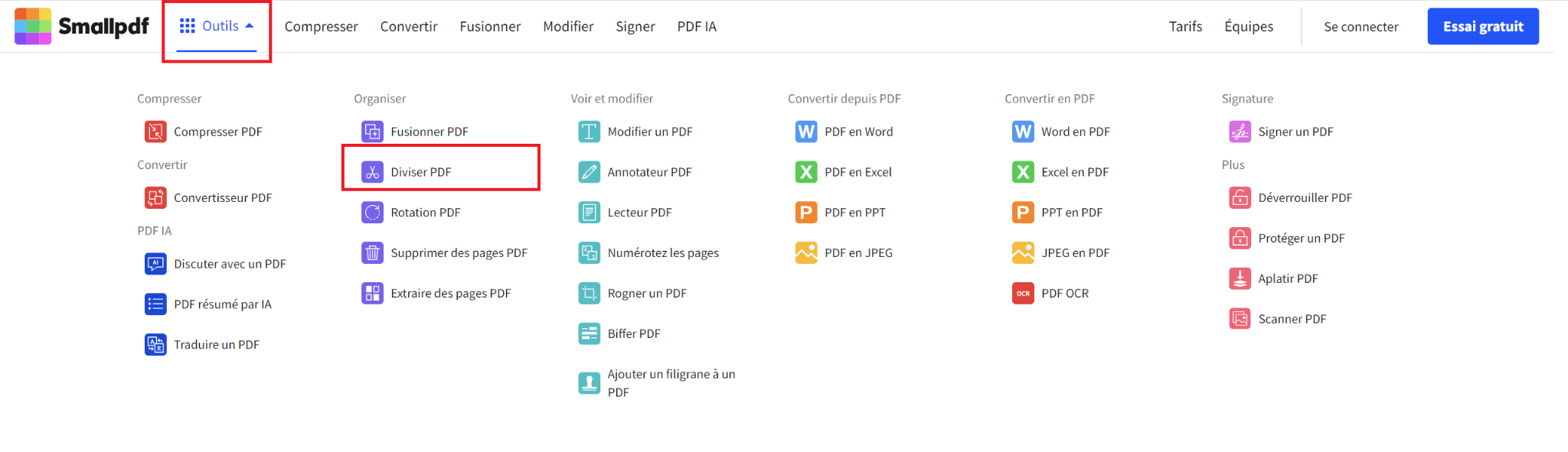1568x452 pixels.
Task: Click the Essai gratuit button
Action: tap(1482, 27)
